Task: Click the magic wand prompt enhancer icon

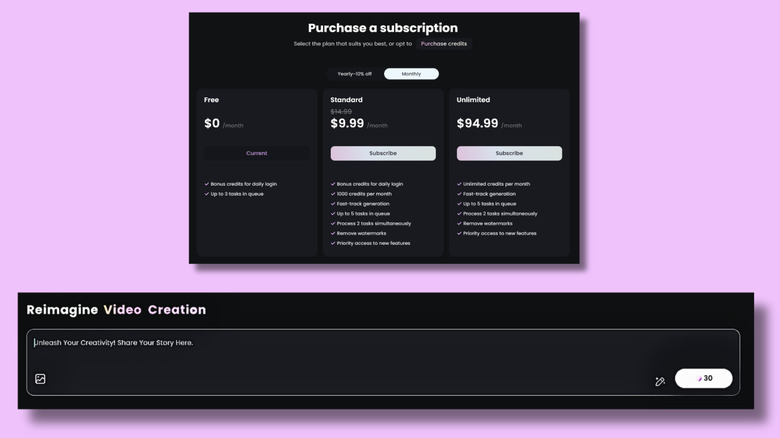Action: point(660,382)
